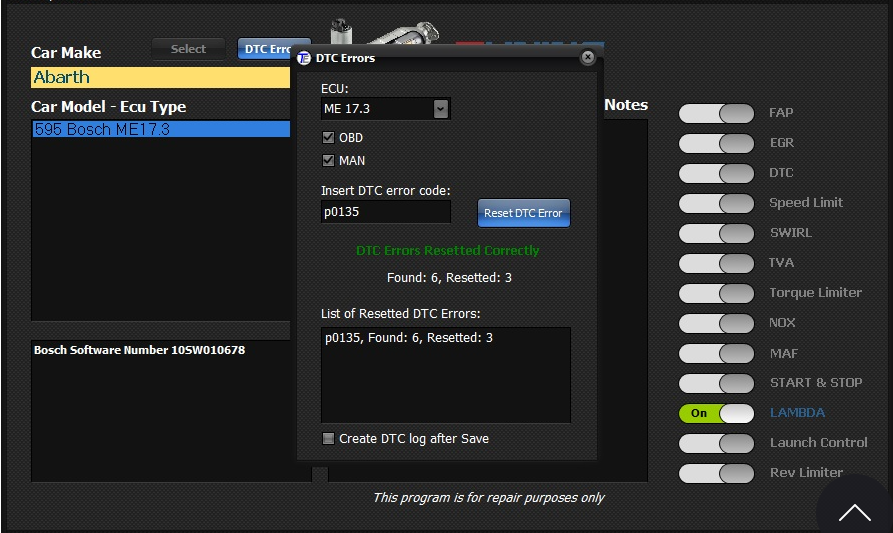Viewport: 893px width, 533px height.
Task: Click the DTC Errors toolbar button
Action: [x=265, y=49]
